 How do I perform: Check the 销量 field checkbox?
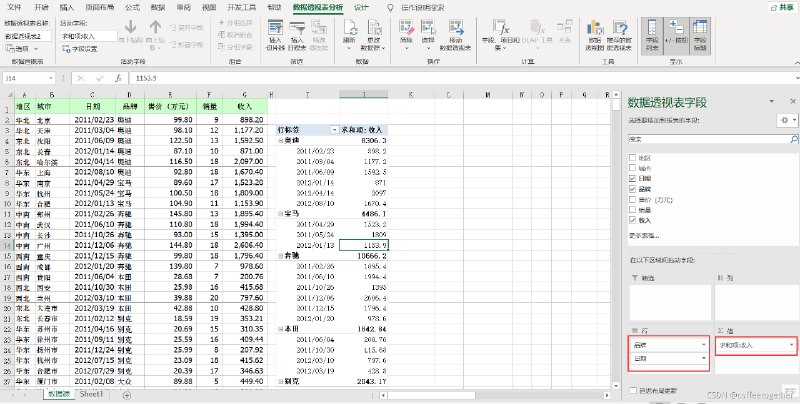pos(633,210)
